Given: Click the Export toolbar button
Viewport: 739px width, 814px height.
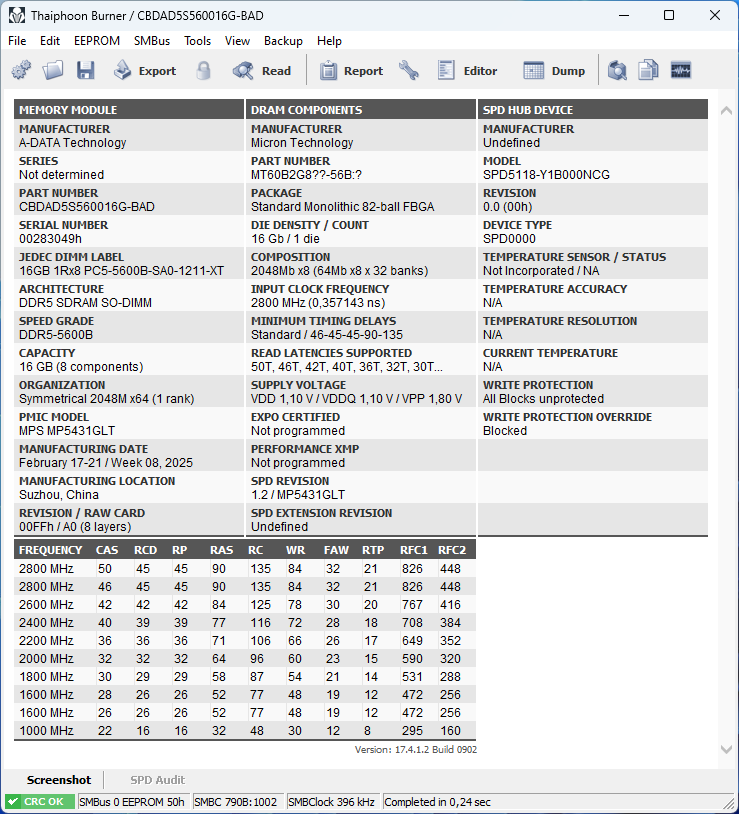Looking at the screenshot, I should coord(145,71).
